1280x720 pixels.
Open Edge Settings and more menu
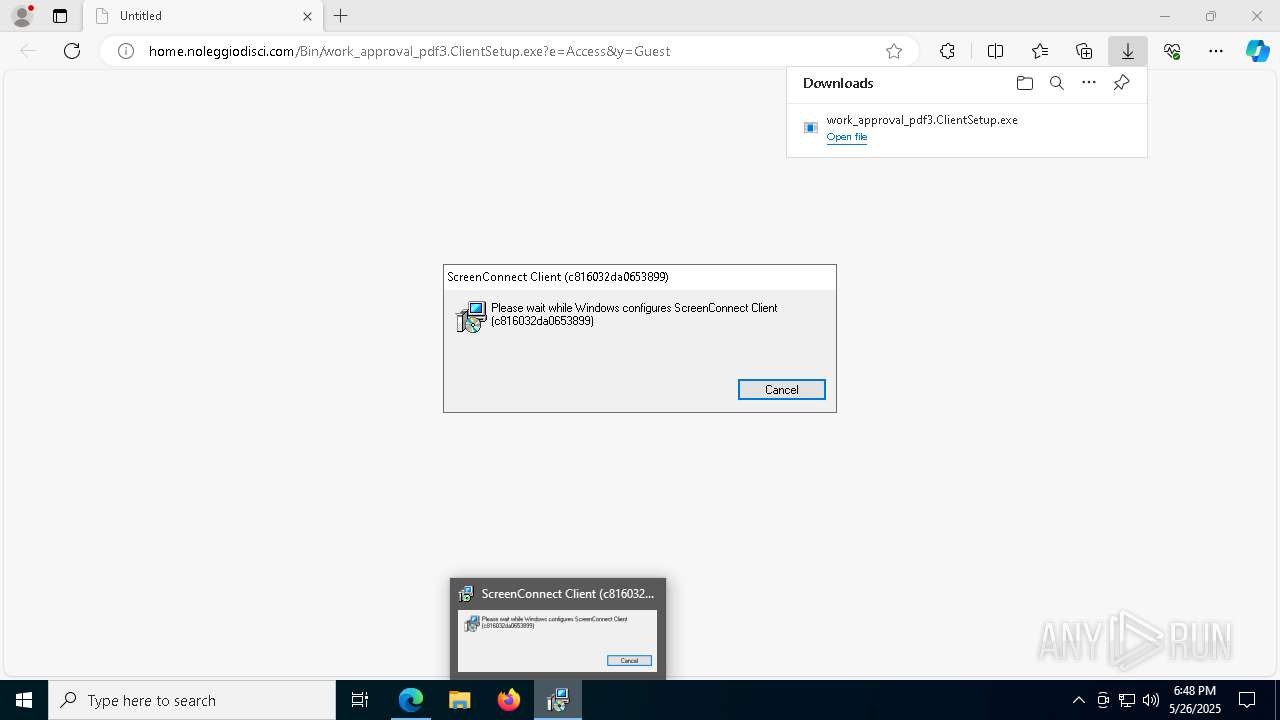[1216, 51]
